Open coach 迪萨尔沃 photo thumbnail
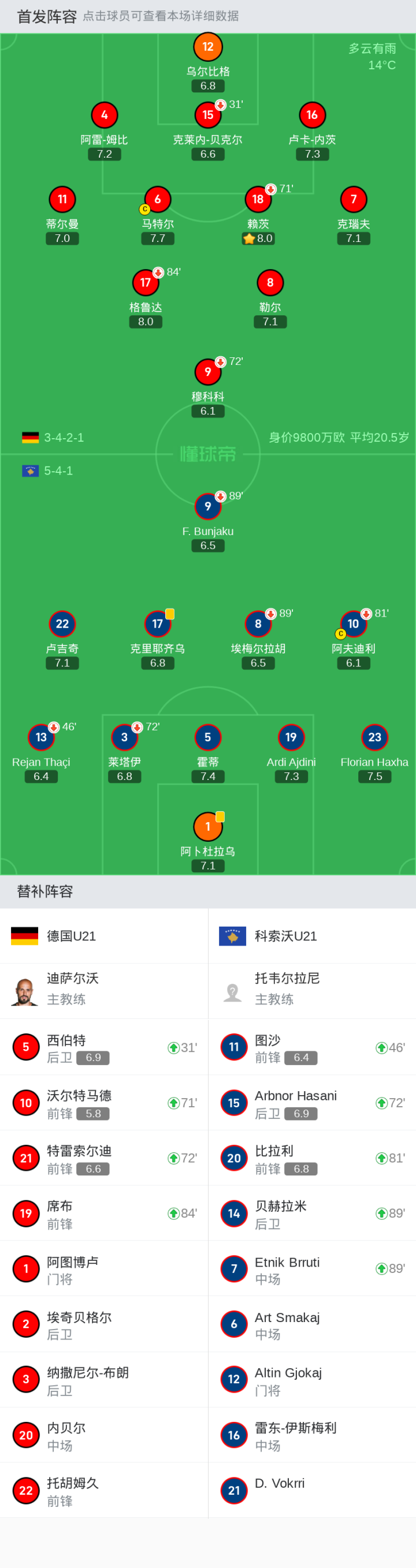 [x=24, y=991]
